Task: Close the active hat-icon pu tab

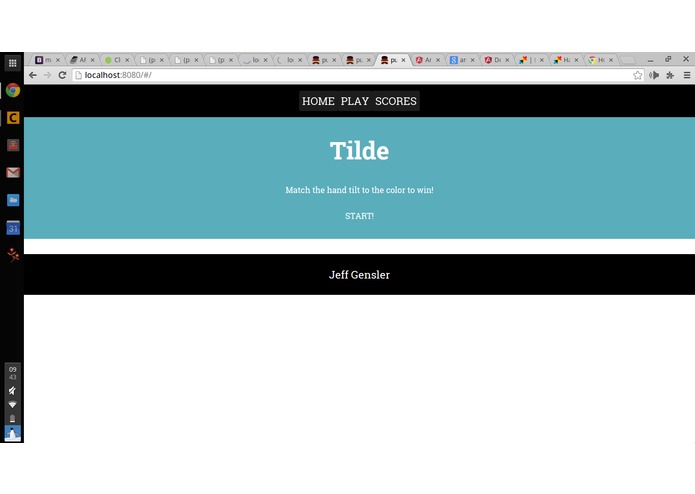Action: pyautogui.click(x=403, y=60)
